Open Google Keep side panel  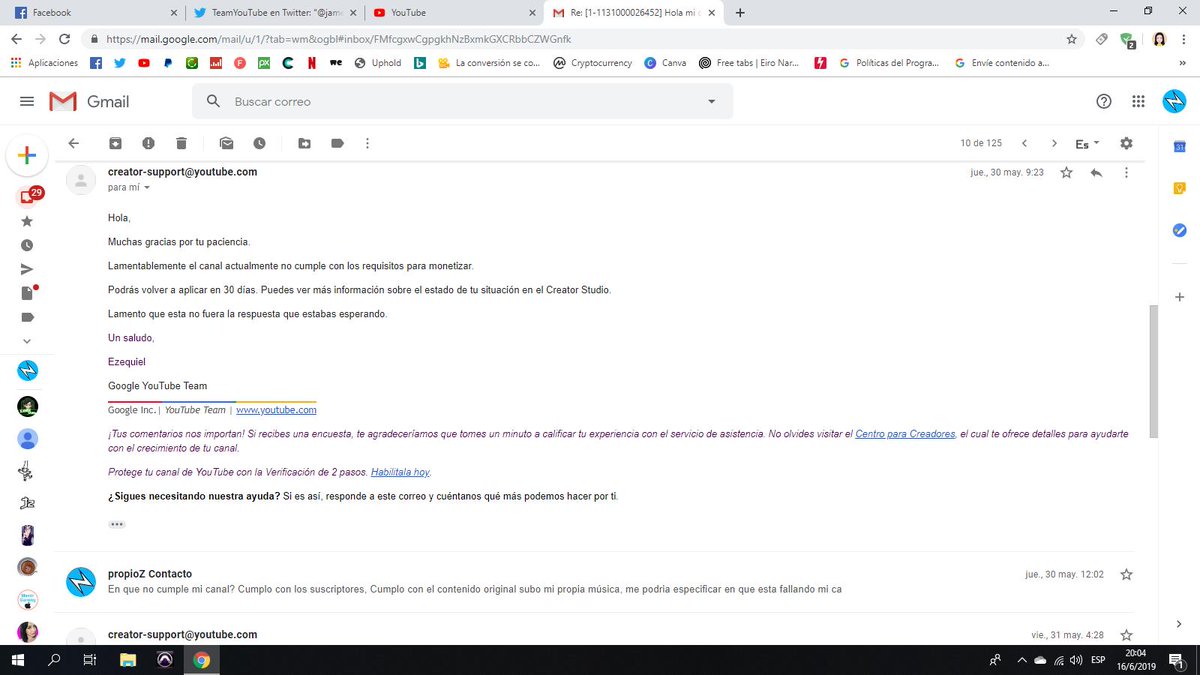tap(1180, 188)
